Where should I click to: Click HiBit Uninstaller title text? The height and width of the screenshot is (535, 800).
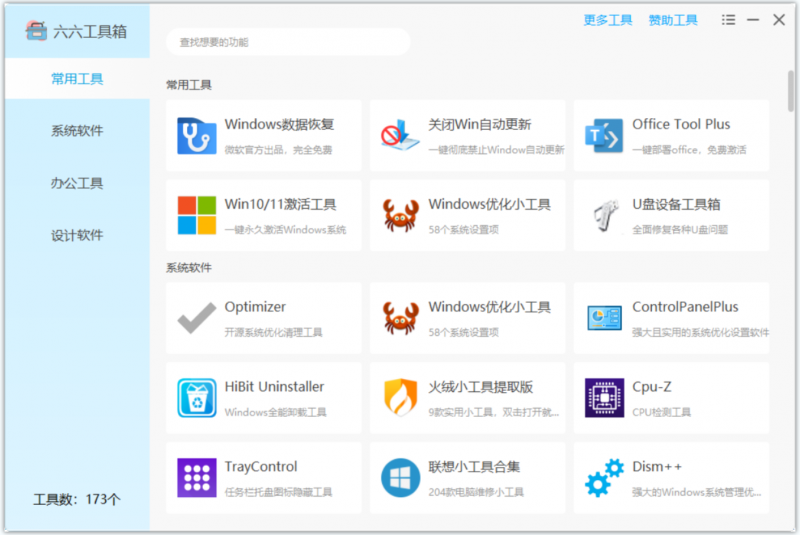(x=274, y=387)
